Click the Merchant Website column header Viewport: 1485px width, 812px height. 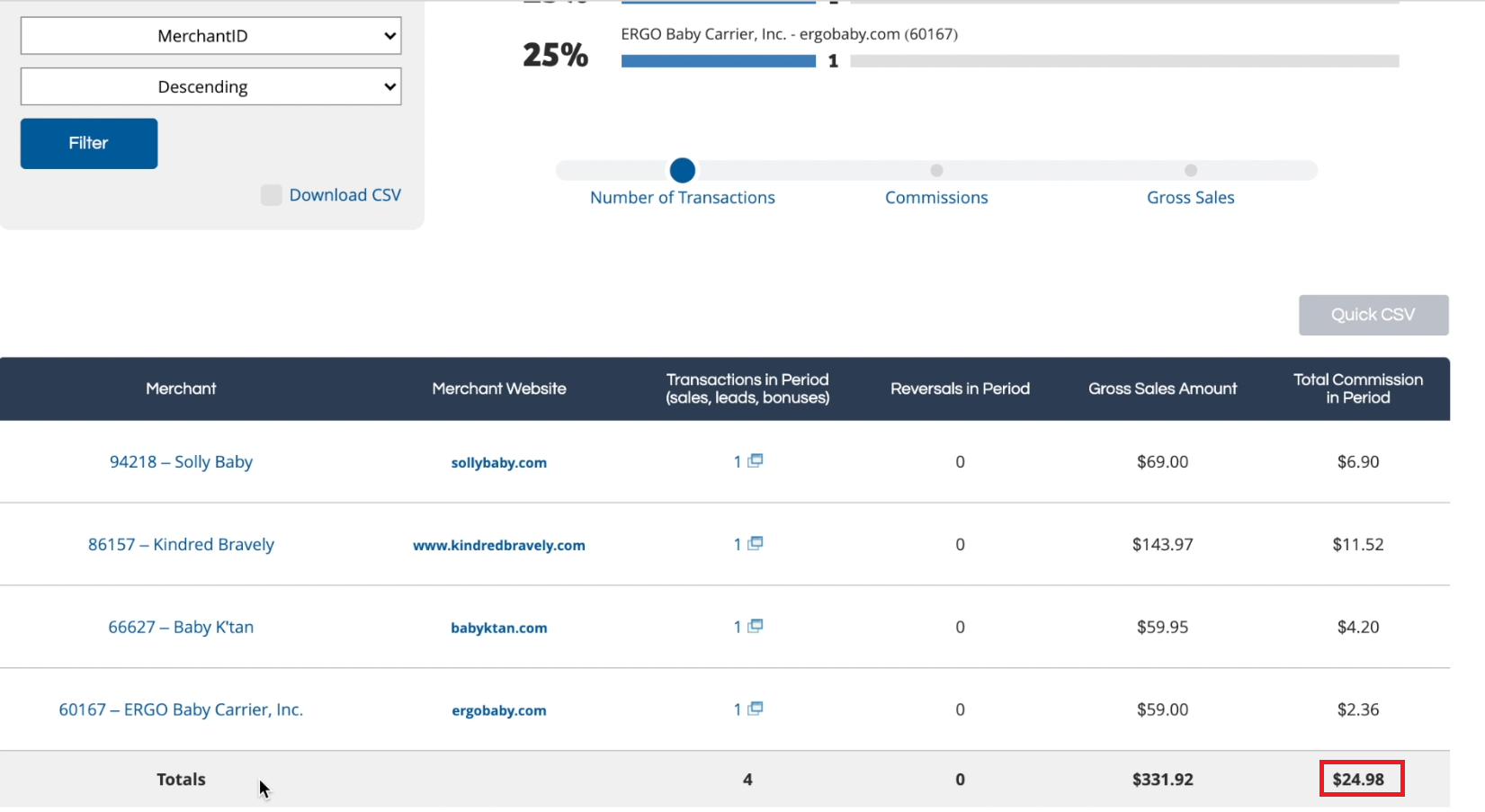[499, 388]
